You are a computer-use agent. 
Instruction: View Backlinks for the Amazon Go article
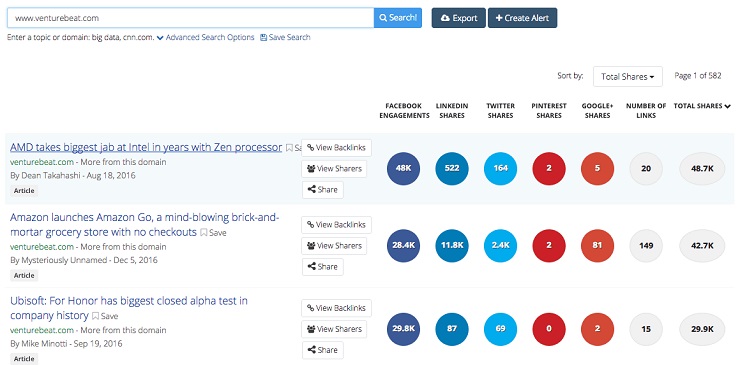coord(336,225)
